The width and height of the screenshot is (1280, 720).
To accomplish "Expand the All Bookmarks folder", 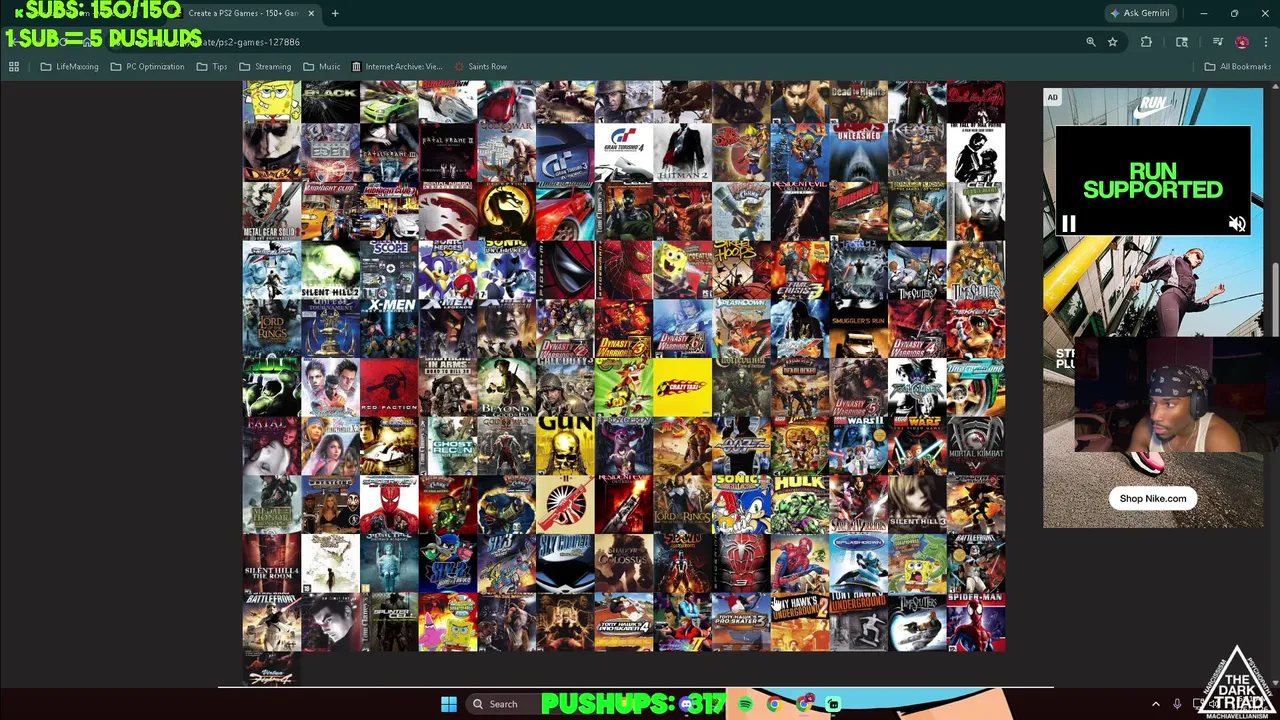I will click(1237, 67).
